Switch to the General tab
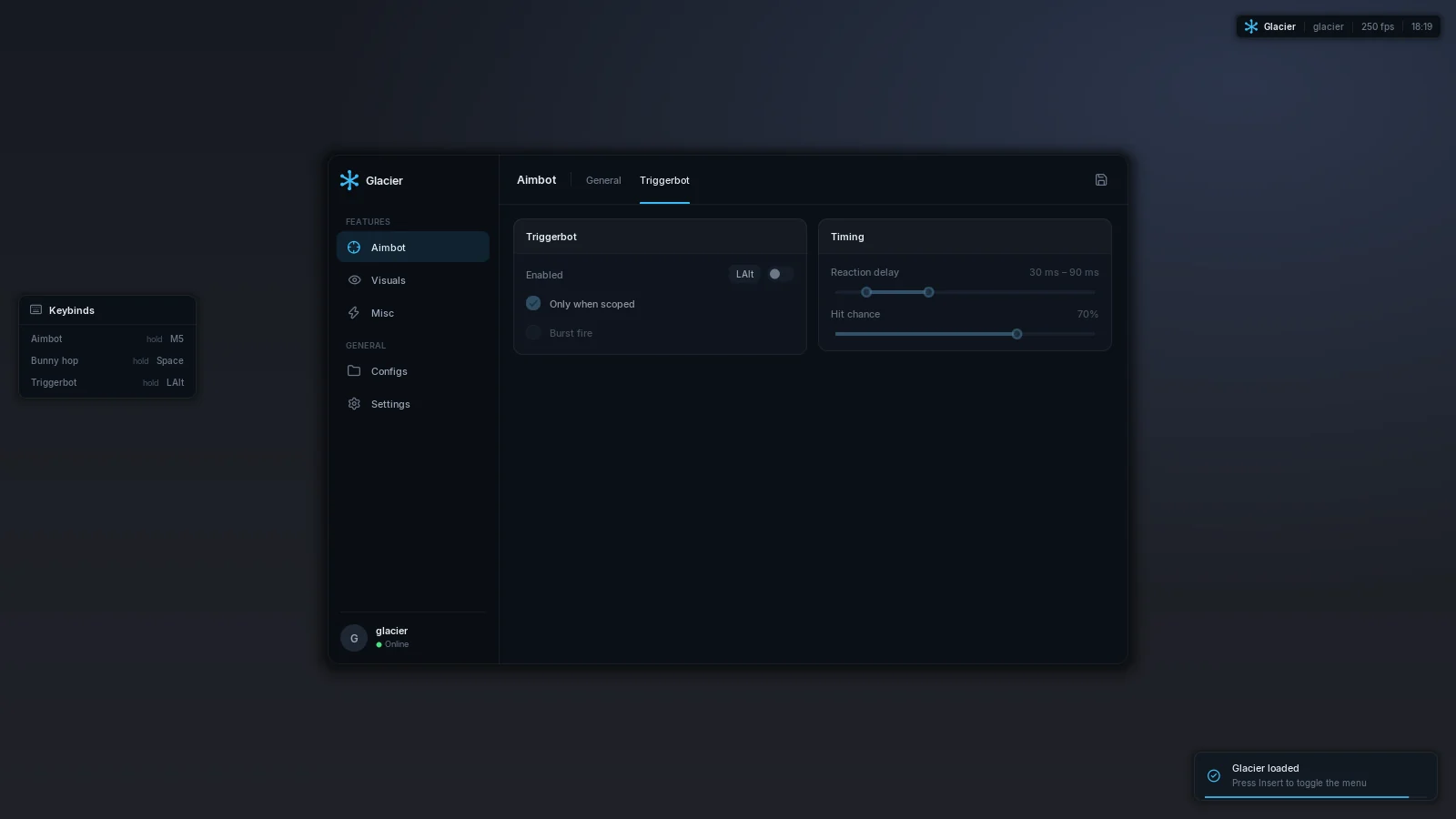The width and height of the screenshot is (1456, 819). pos(603,180)
